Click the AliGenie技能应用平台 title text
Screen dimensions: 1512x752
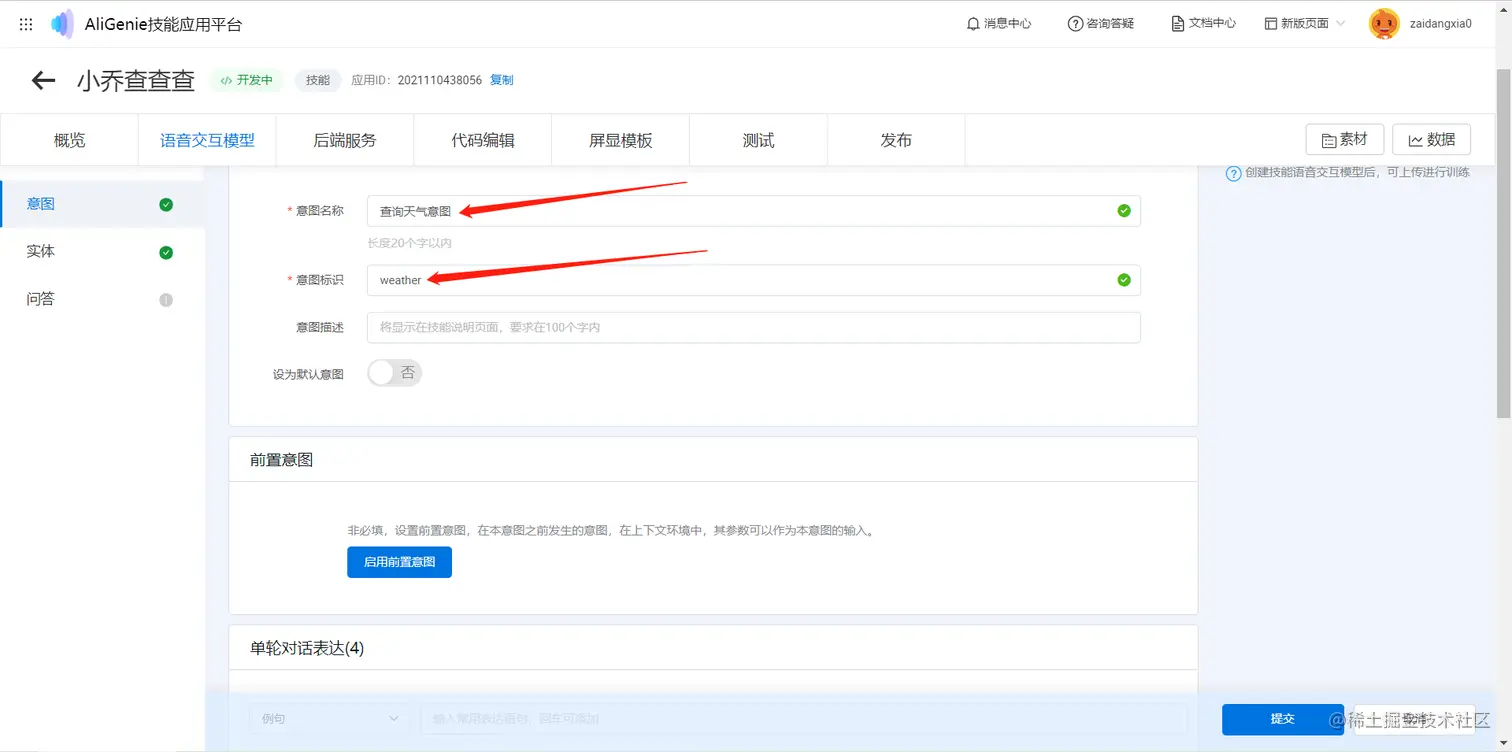click(x=164, y=24)
